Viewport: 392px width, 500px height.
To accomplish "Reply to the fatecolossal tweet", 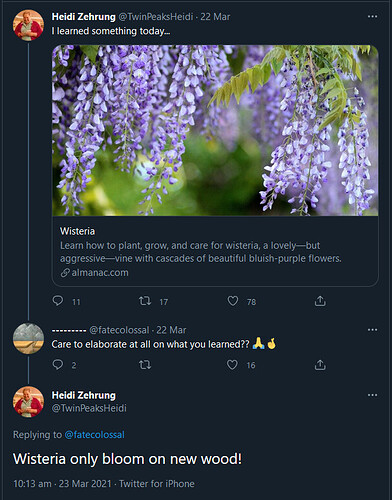I will tap(58, 364).
